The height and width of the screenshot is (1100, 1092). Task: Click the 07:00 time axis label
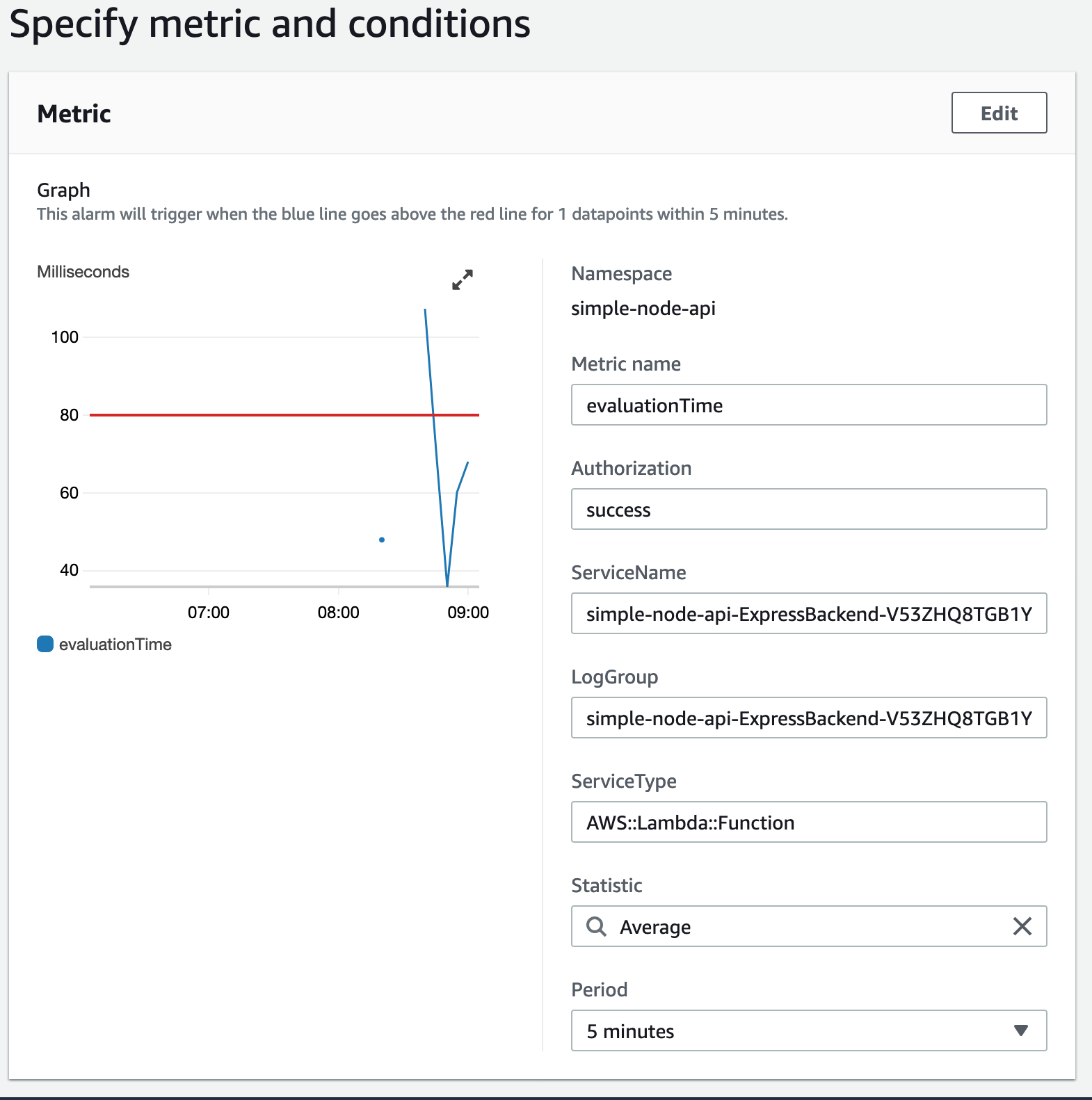click(x=208, y=613)
